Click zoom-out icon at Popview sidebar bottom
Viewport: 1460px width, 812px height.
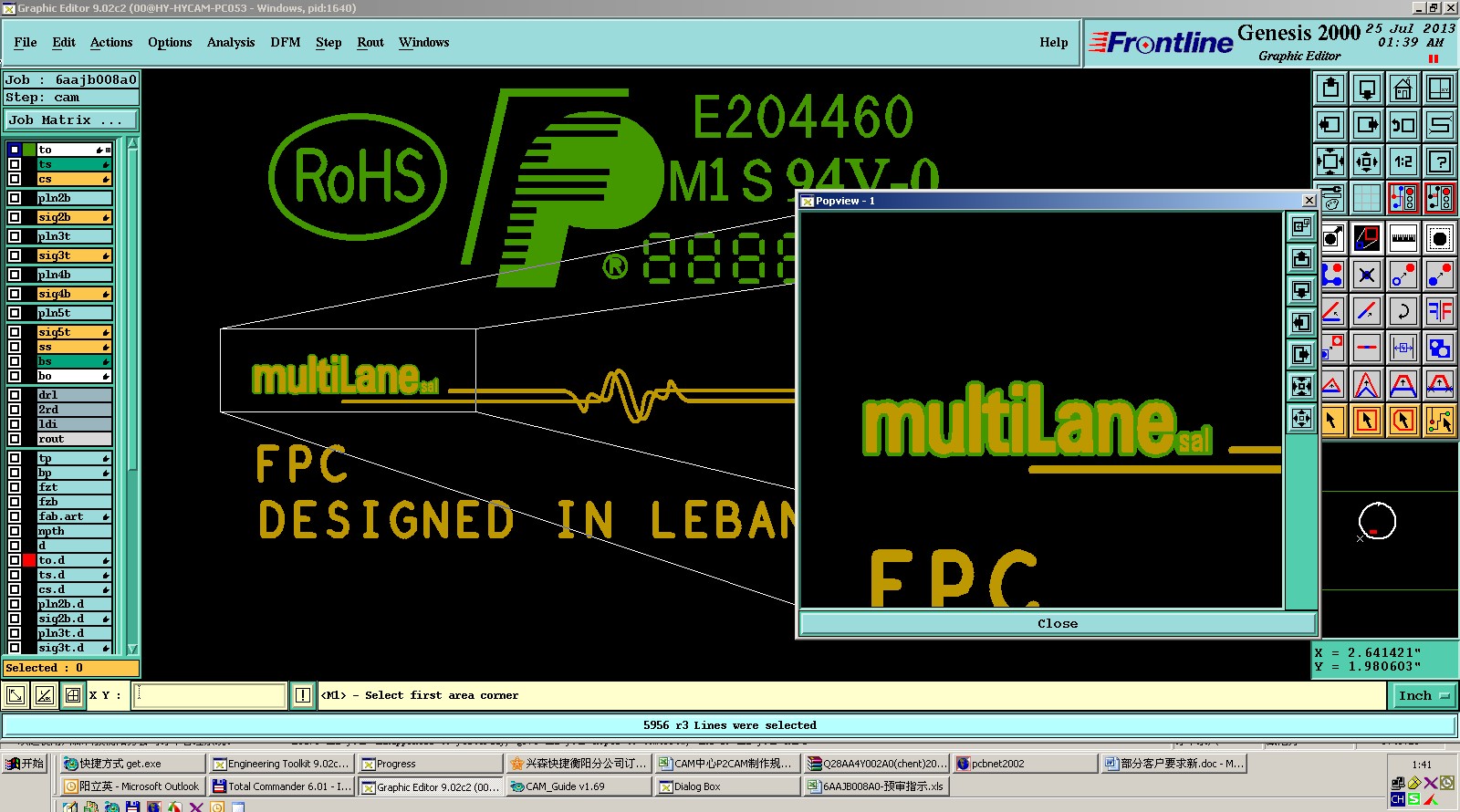(1301, 419)
